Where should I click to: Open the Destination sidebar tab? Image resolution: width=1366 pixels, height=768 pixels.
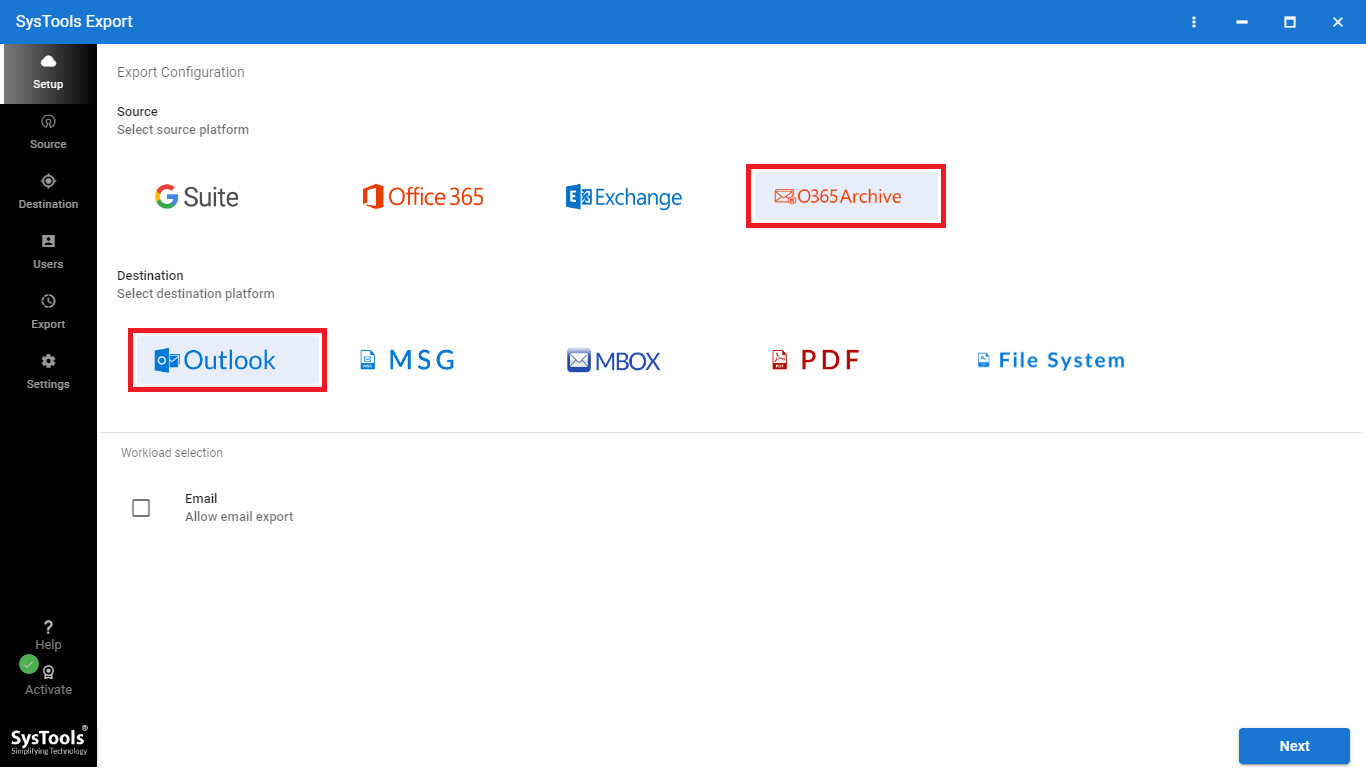coord(48,193)
